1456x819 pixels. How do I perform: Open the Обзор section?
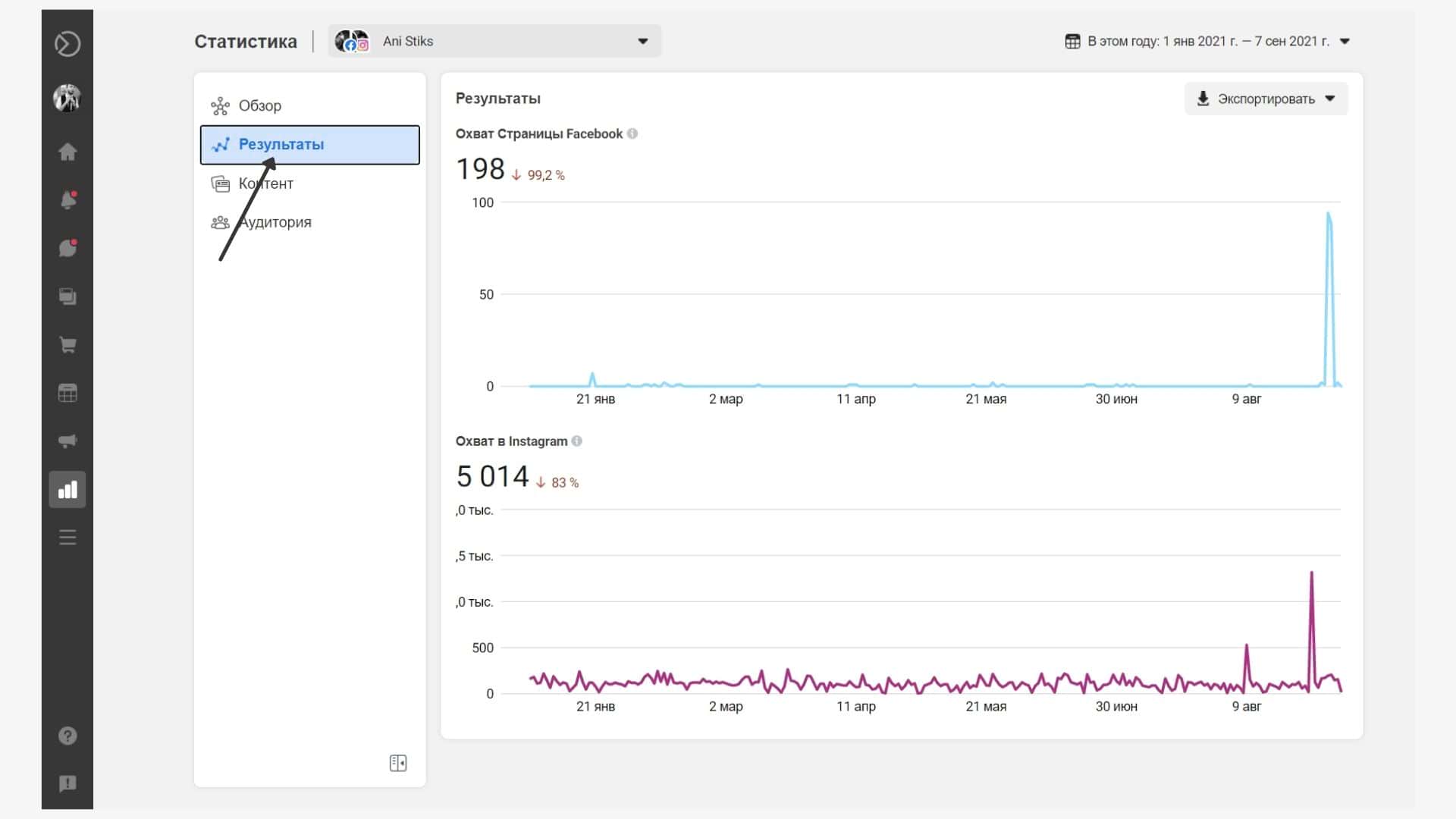click(x=310, y=106)
